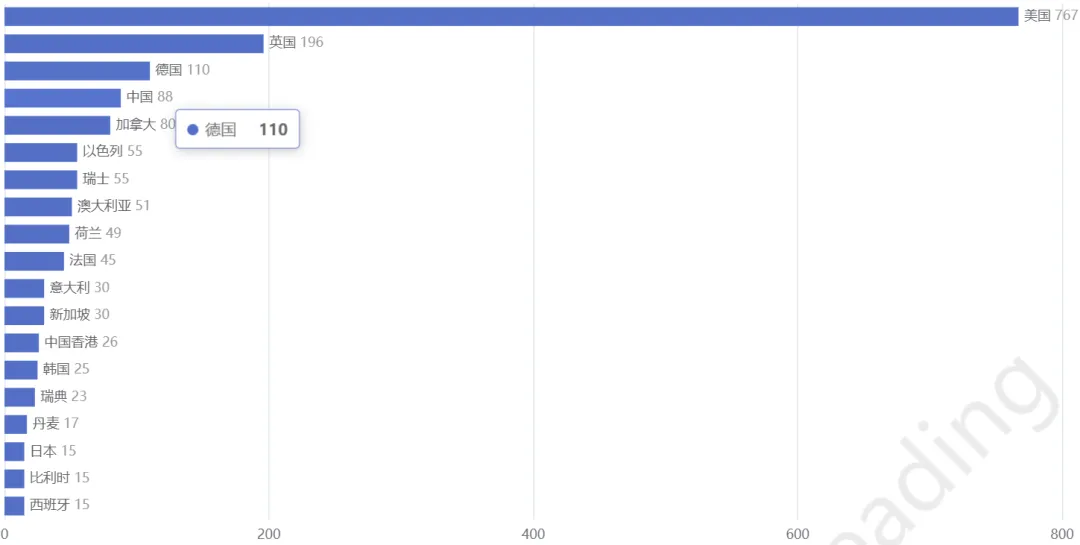1080x545 pixels.
Task: Select the 韩国 bar showing 25
Action: (21, 370)
